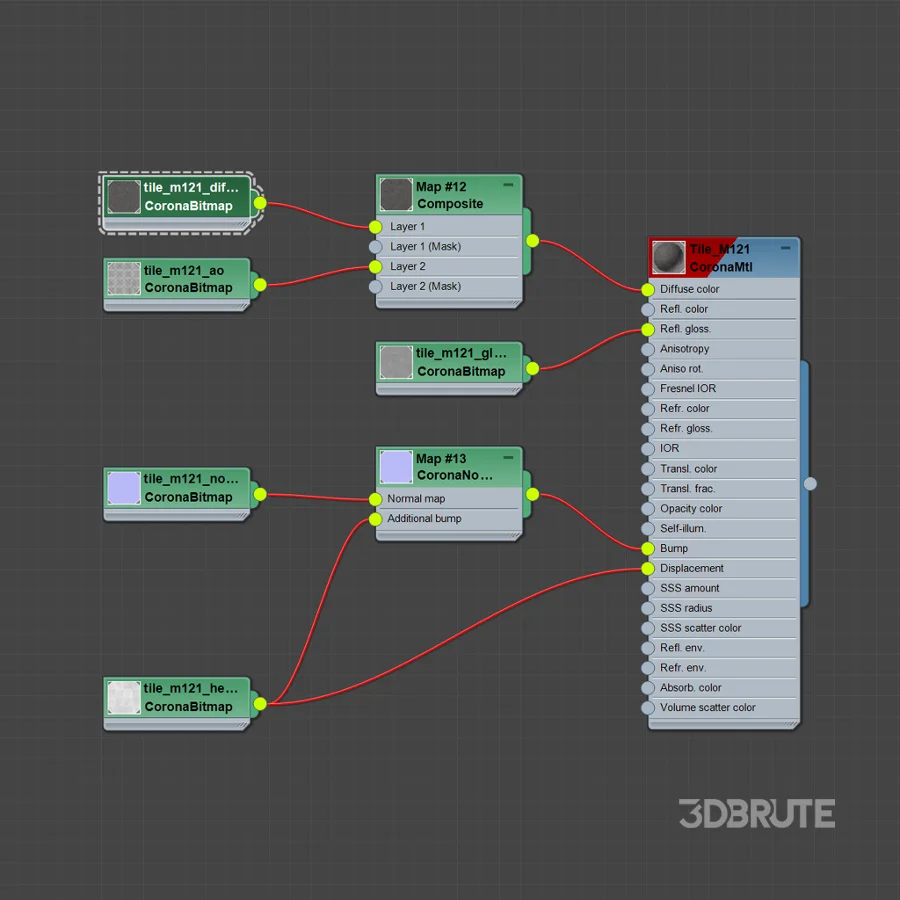Image resolution: width=900 pixels, height=900 pixels.
Task: Click the Layer 1 input socket
Action: [x=375, y=227]
